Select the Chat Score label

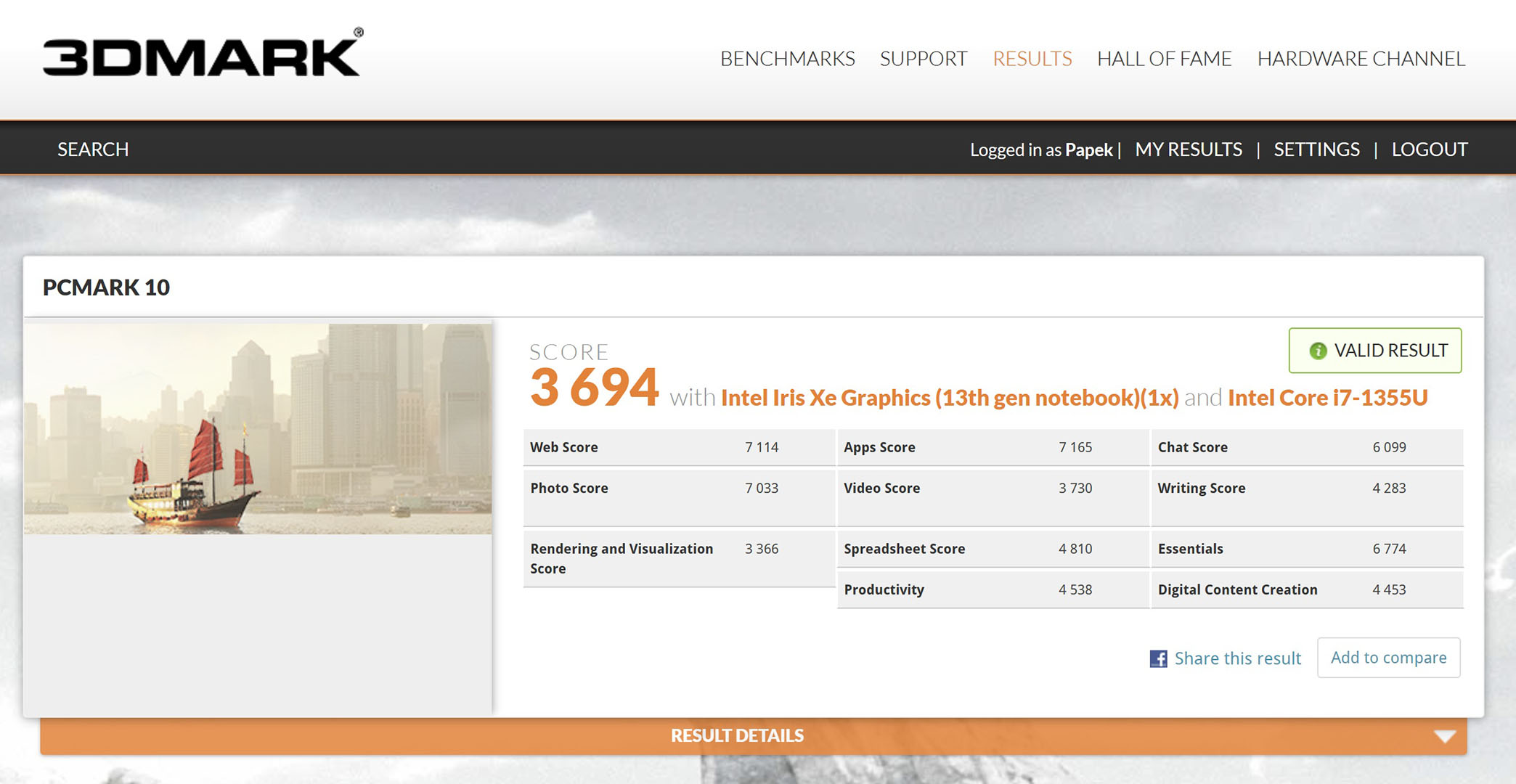click(1193, 447)
